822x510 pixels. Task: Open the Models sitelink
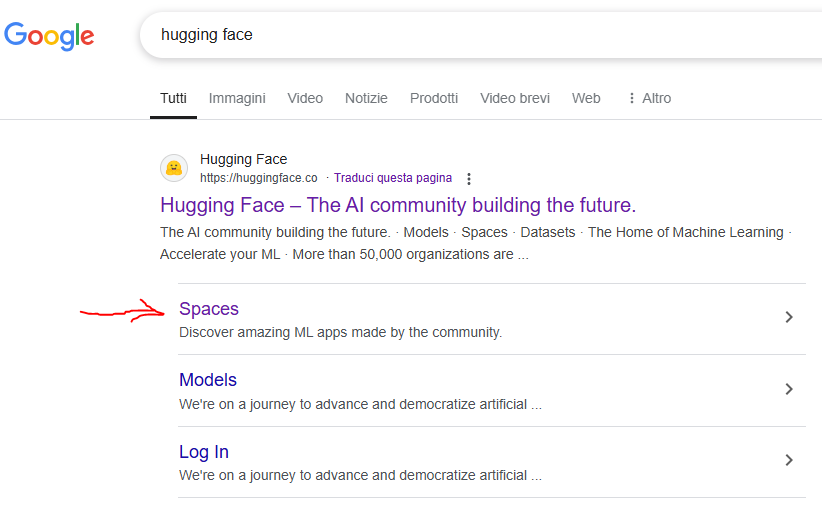click(208, 379)
